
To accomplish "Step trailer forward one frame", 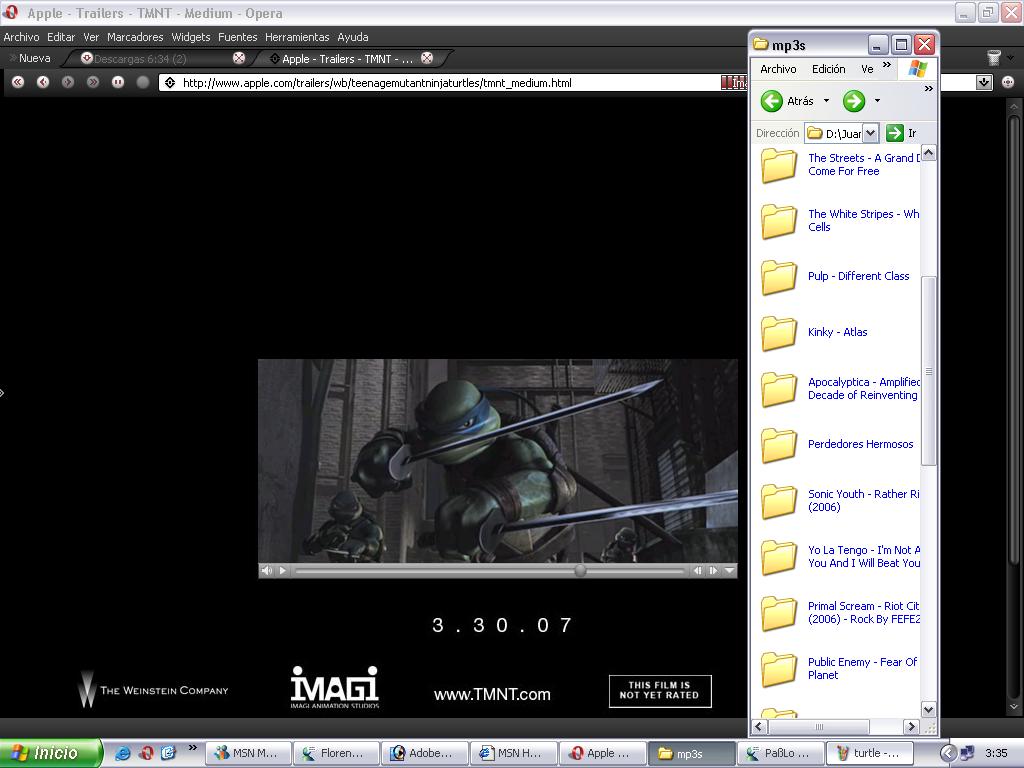I will pos(713,571).
